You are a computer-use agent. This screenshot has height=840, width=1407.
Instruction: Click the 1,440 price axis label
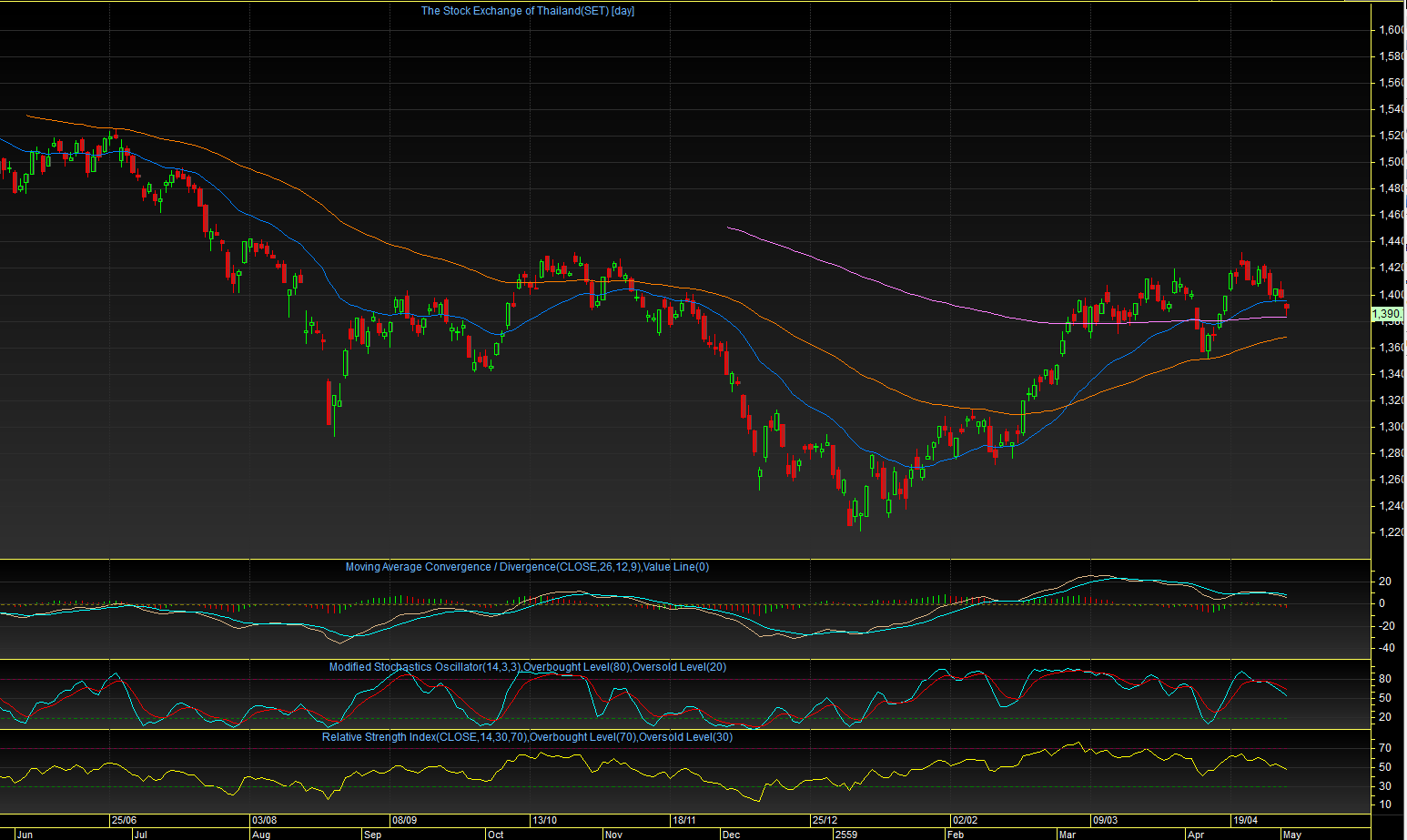click(x=1392, y=241)
